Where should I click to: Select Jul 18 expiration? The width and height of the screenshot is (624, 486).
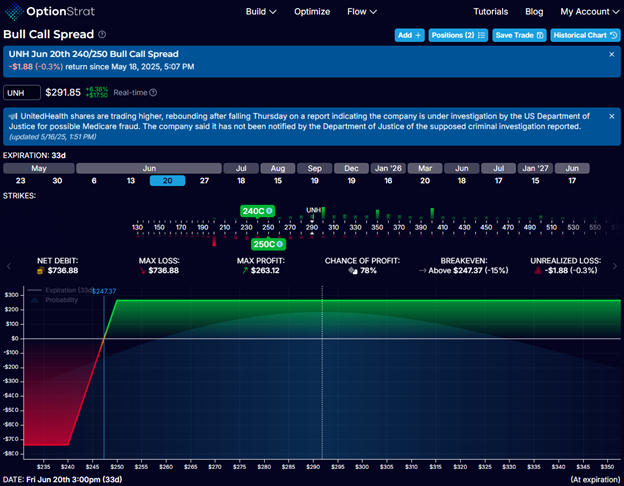pyautogui.click(x=241, y=181)
